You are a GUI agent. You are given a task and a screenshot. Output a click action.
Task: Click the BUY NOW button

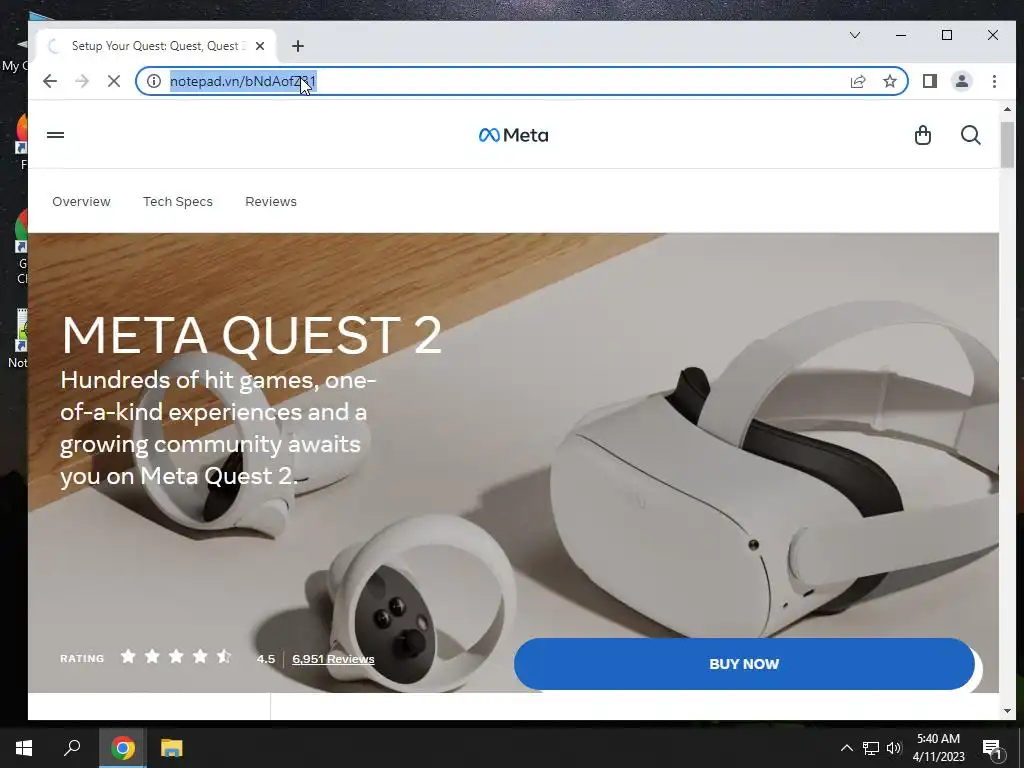pyautogui.click(x=744, y=664)
